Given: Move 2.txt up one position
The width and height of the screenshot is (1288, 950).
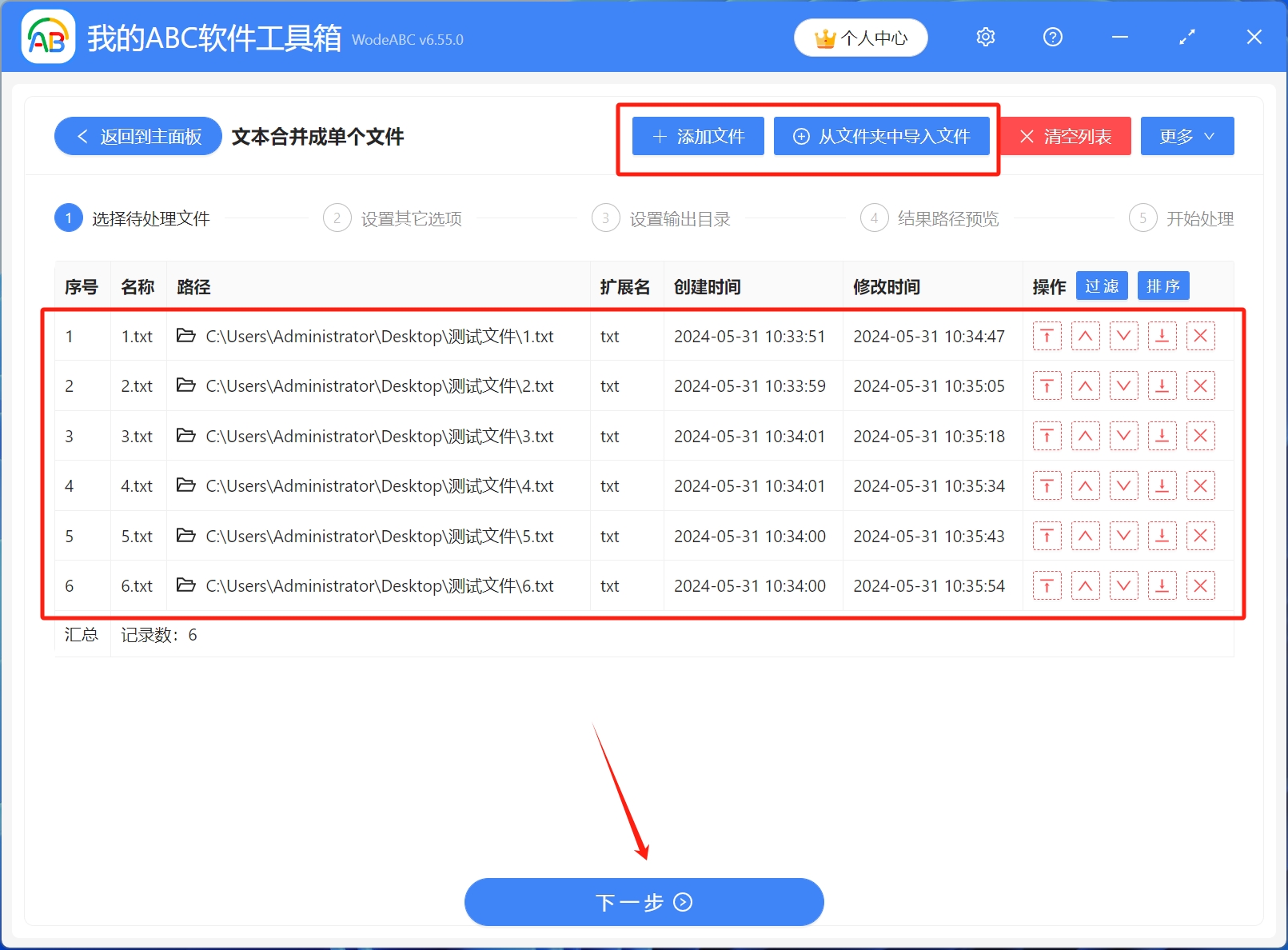Looking at the screenshot, I should 1085,385.
